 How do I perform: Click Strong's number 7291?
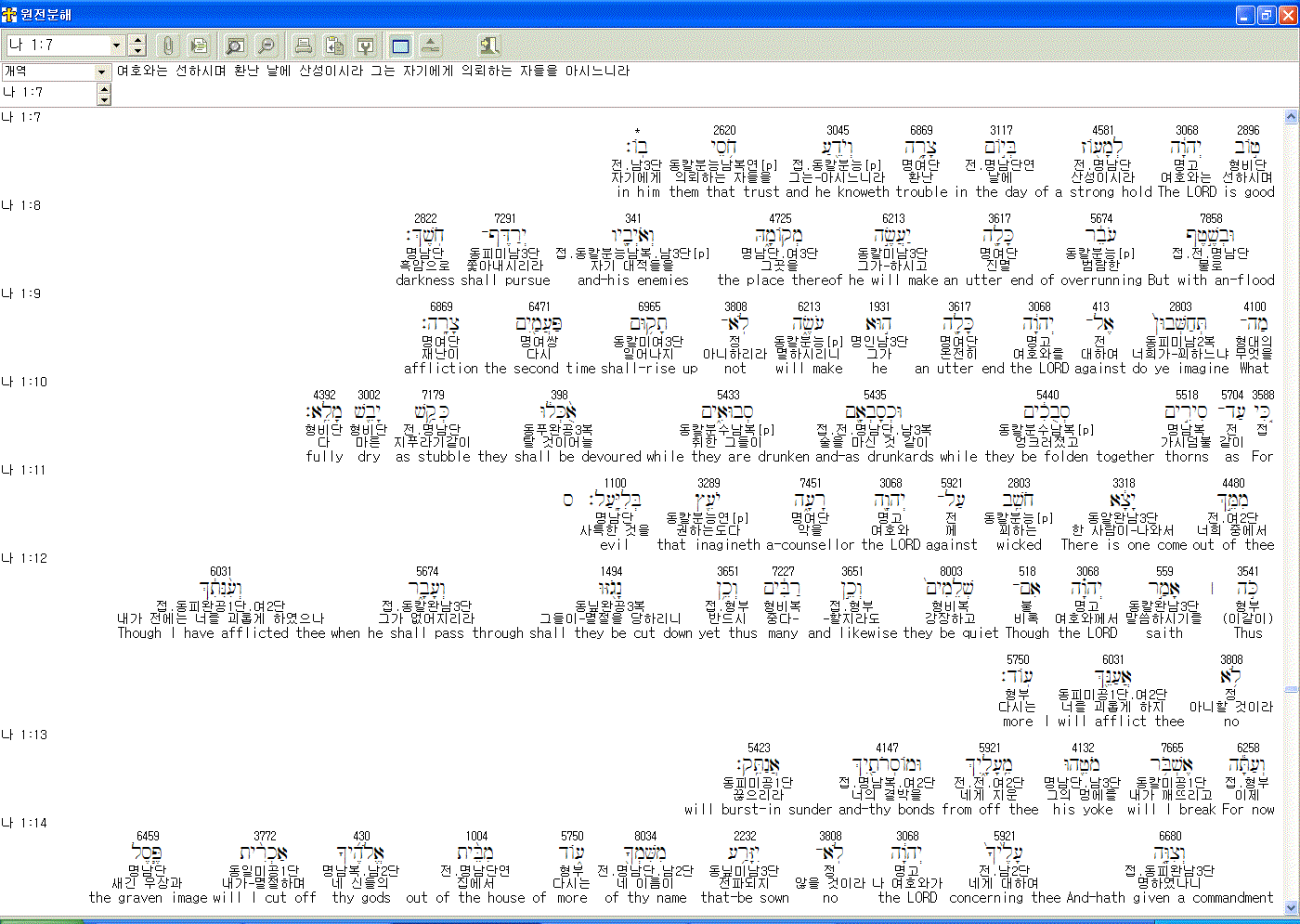click(505, 218)
